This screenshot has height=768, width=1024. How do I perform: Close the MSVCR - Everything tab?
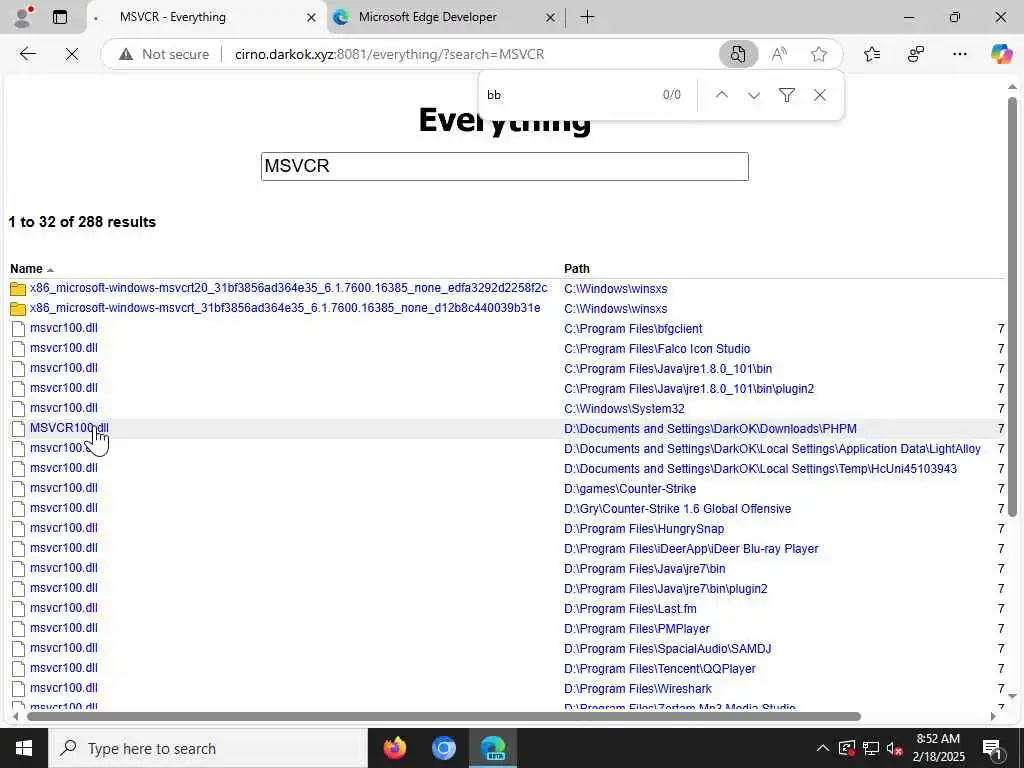(312, 18)
